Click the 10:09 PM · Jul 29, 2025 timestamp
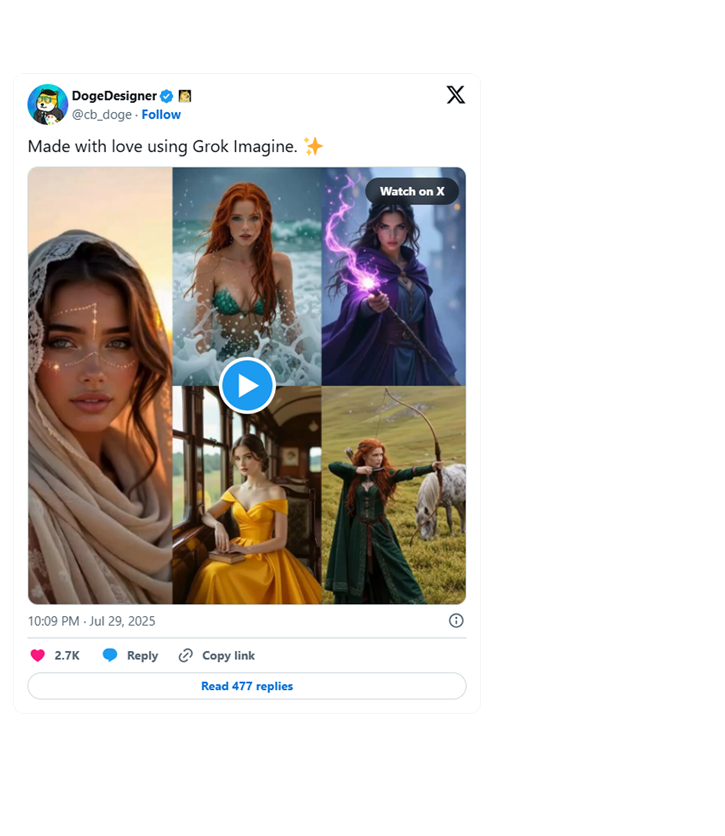 (x=91, y=621)
